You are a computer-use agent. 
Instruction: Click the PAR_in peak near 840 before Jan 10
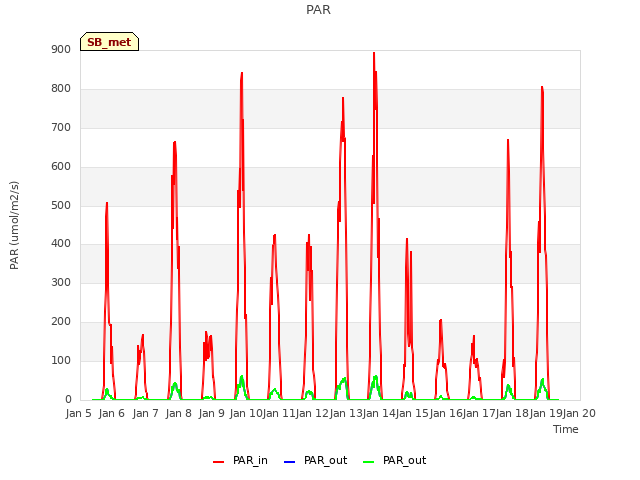click(x=242, y=73)
